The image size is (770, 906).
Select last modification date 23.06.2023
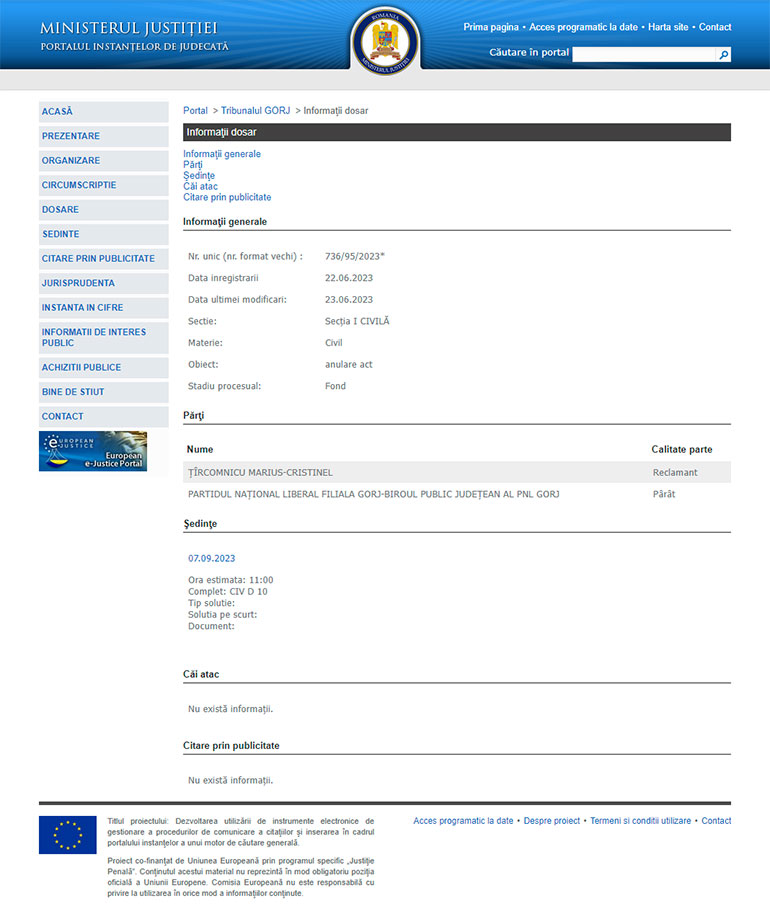pyautogui.click(x=349, y=300)
